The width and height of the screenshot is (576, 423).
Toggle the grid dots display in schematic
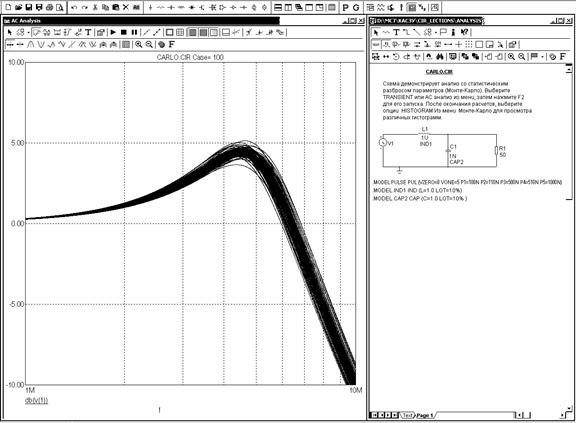468,44
